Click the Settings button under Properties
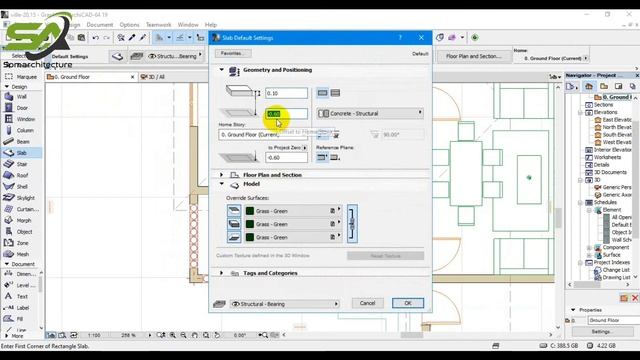Image resolution: width=640 pixels, height=360 pixels. [601, 331]
